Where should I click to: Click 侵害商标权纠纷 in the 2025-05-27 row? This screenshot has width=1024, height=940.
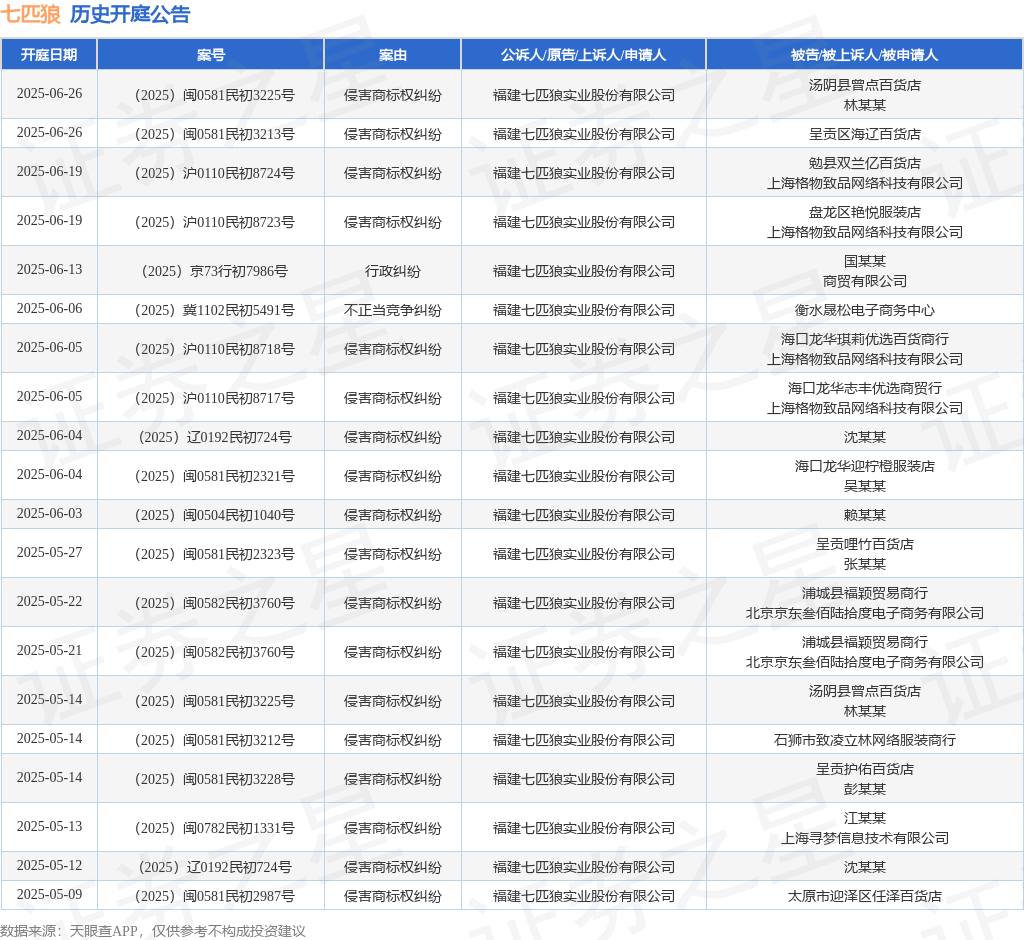(x=392, y=554)
